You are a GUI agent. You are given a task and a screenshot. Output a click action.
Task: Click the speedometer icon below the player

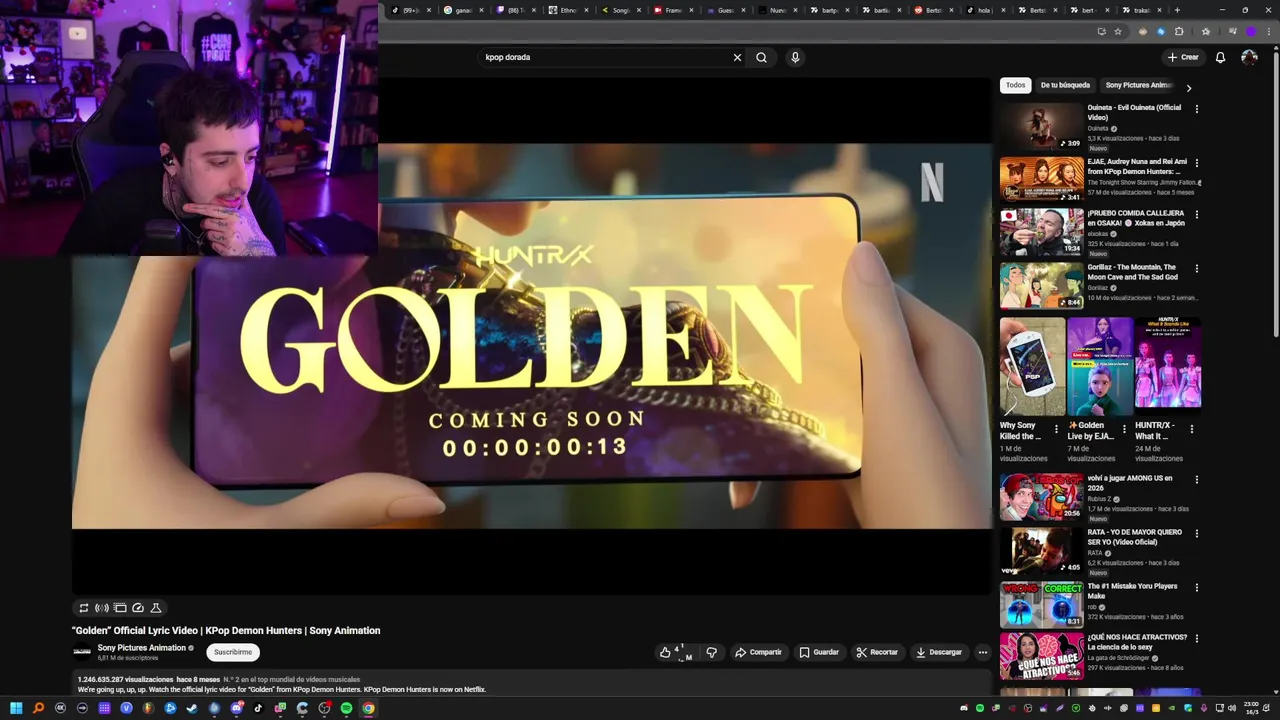pyautogui.click(x=138, y=608)
